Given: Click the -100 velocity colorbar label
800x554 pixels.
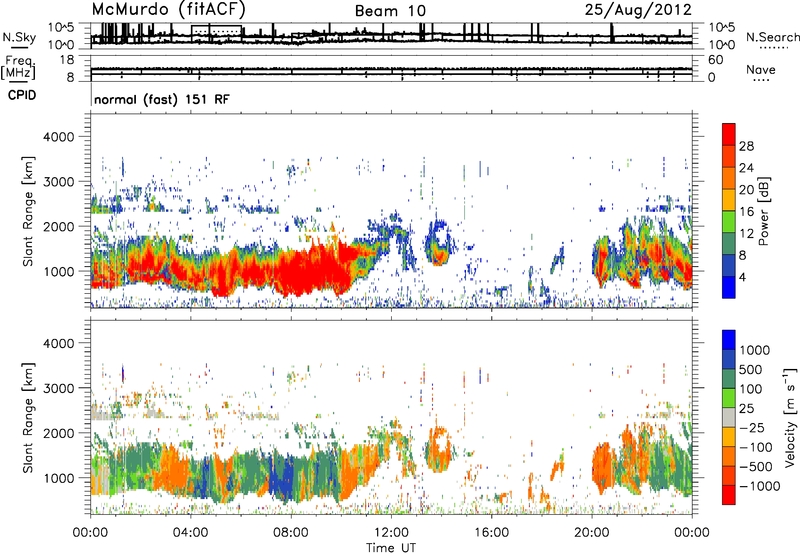Looking at the screenshot, I should pos(756,447).
